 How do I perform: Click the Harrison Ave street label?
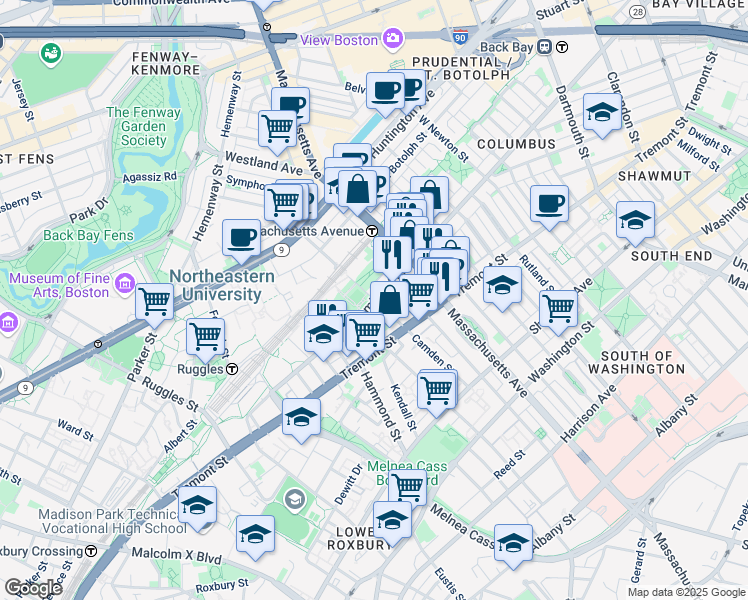(588, 413)
